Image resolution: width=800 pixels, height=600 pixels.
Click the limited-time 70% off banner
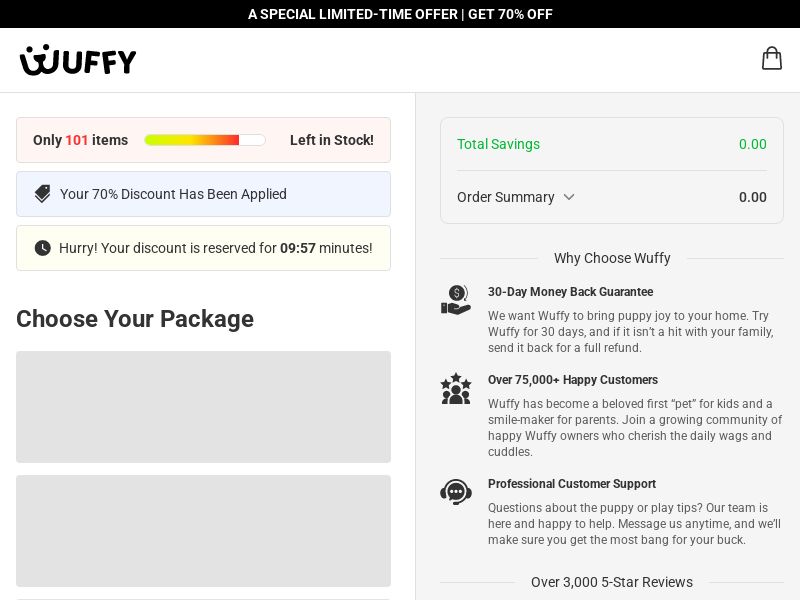(400, 14)
